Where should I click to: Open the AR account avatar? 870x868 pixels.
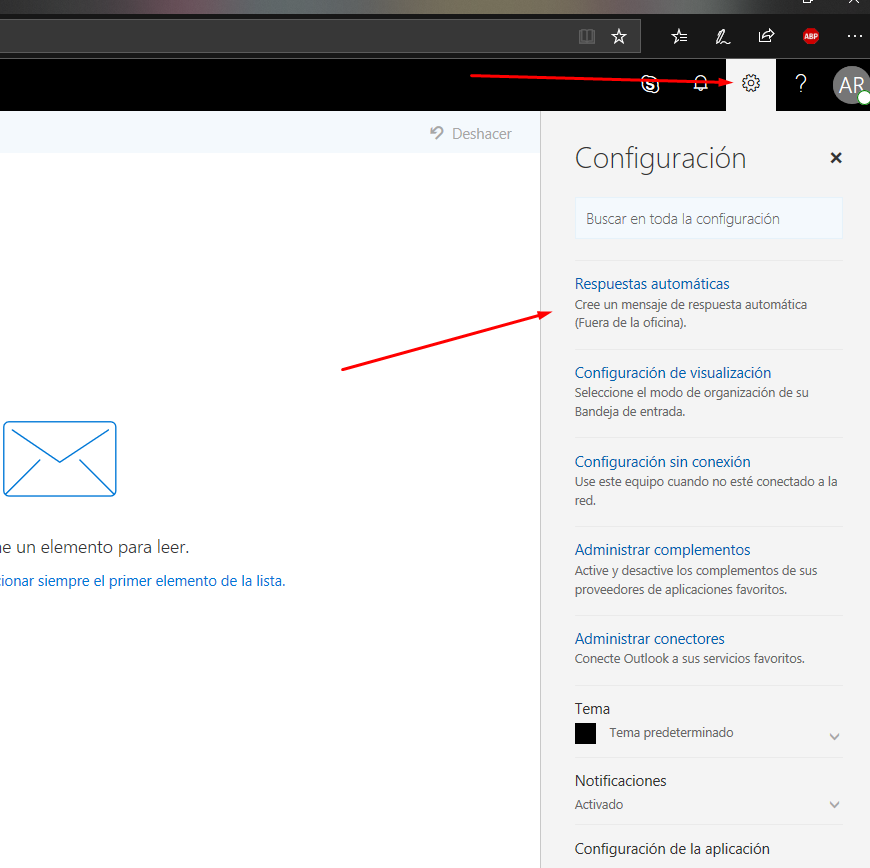(850, 85)
